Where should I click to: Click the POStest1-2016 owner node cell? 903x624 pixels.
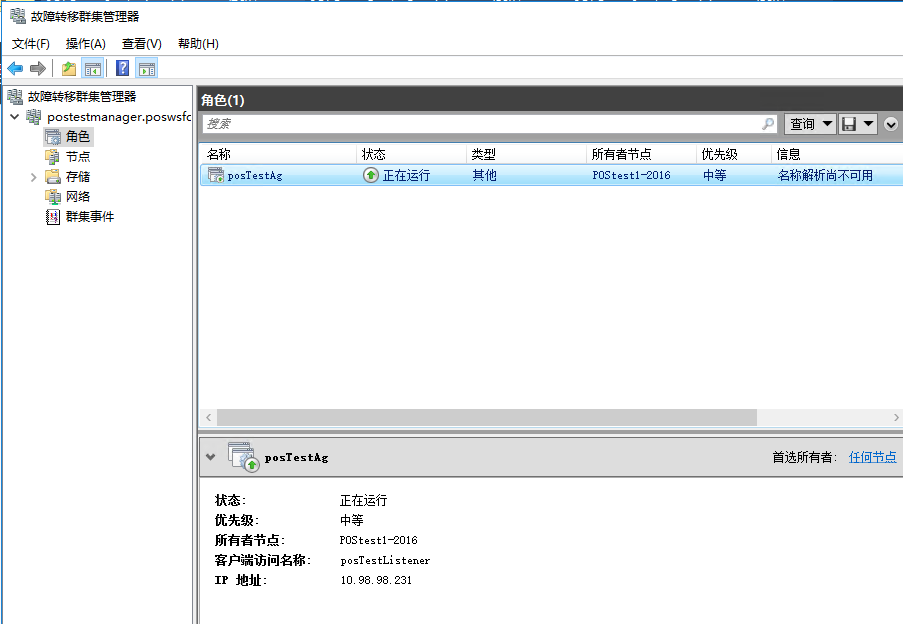[631, 175]
